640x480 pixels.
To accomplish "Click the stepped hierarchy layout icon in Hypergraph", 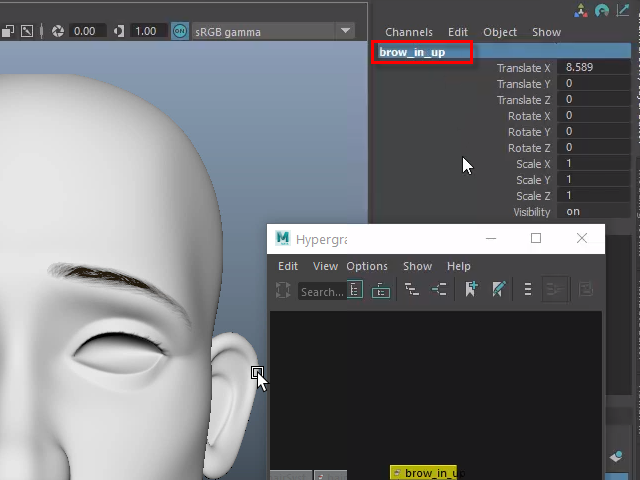I will (x=411, y=289).
